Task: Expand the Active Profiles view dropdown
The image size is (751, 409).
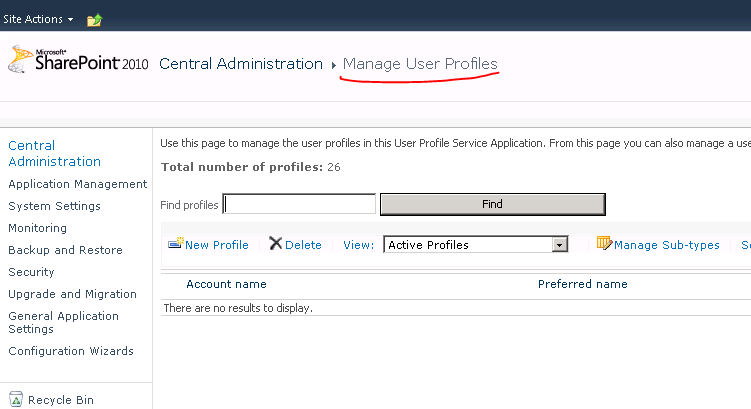Action: pos(560,245)
